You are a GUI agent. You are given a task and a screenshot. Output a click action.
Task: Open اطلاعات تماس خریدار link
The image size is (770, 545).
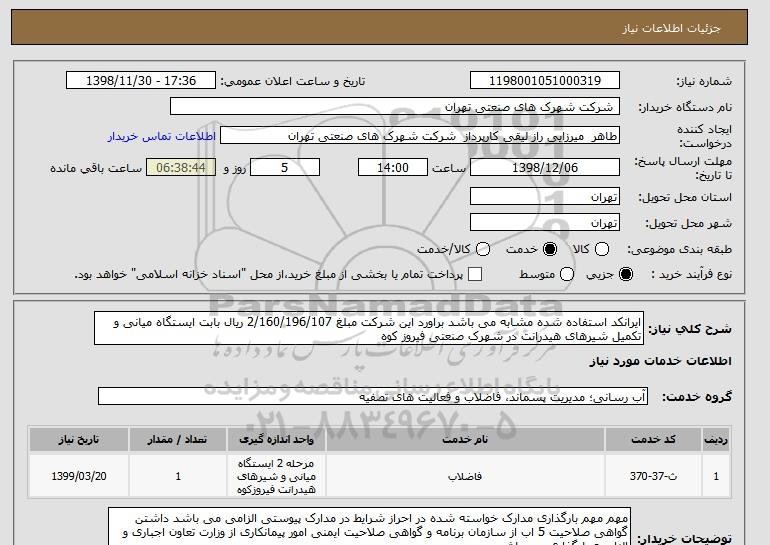point(162,136)
